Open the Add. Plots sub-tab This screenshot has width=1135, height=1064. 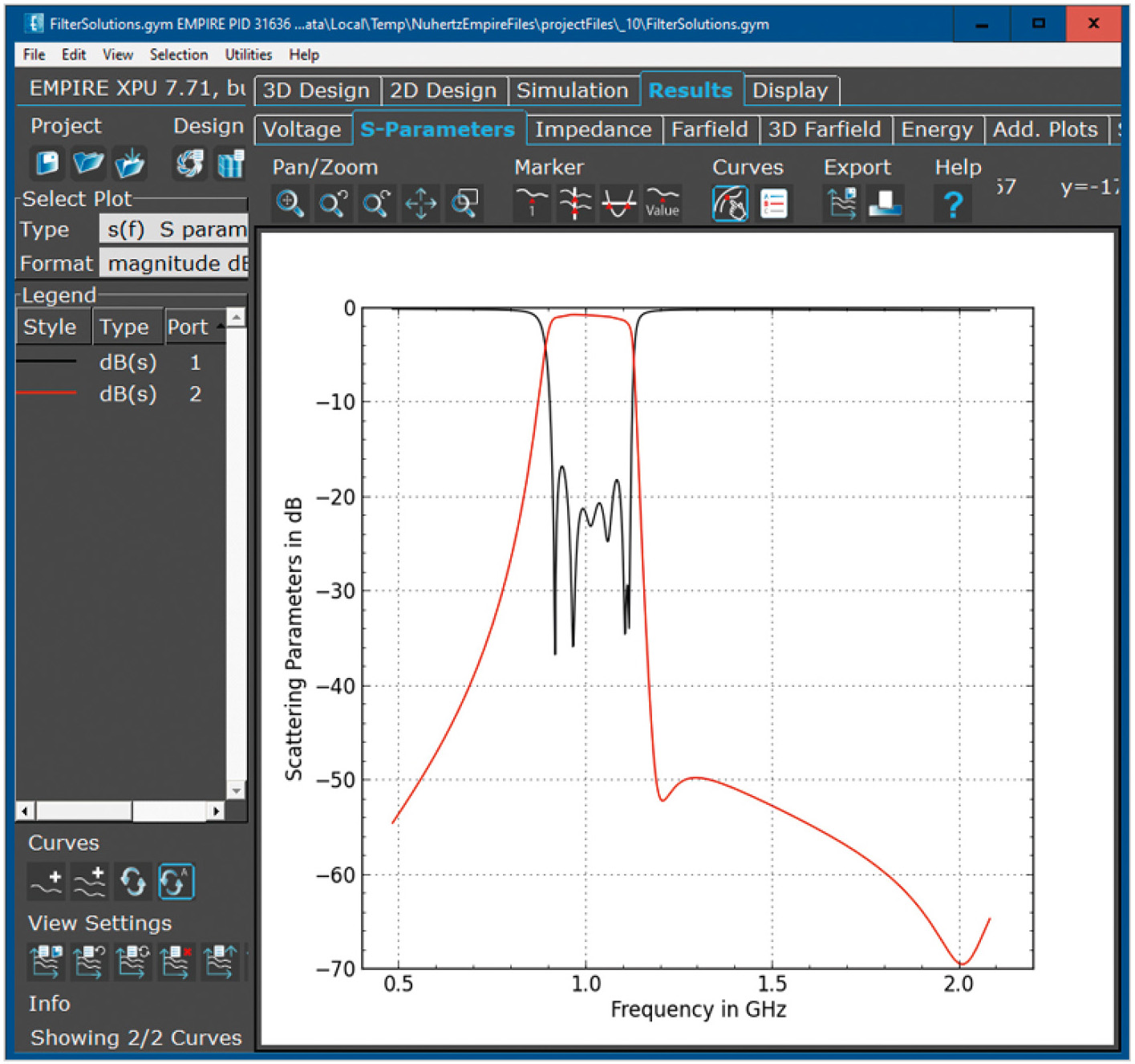tap(1045, 130)
